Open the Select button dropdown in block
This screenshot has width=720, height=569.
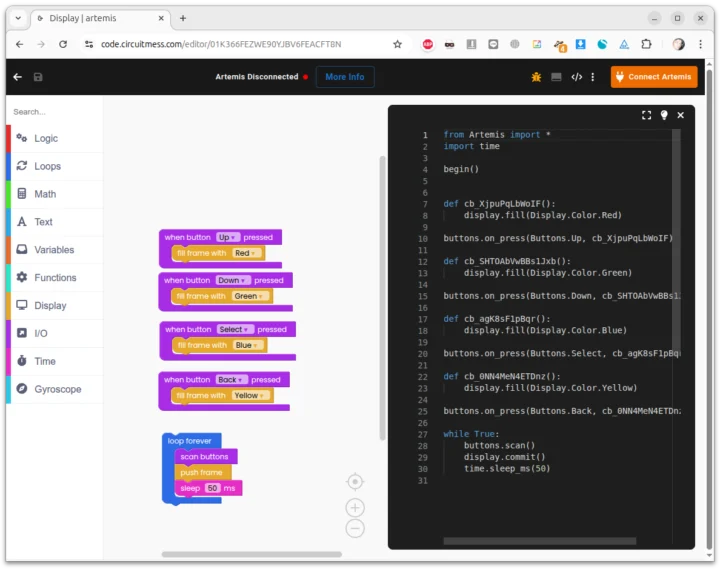[235, 329]
